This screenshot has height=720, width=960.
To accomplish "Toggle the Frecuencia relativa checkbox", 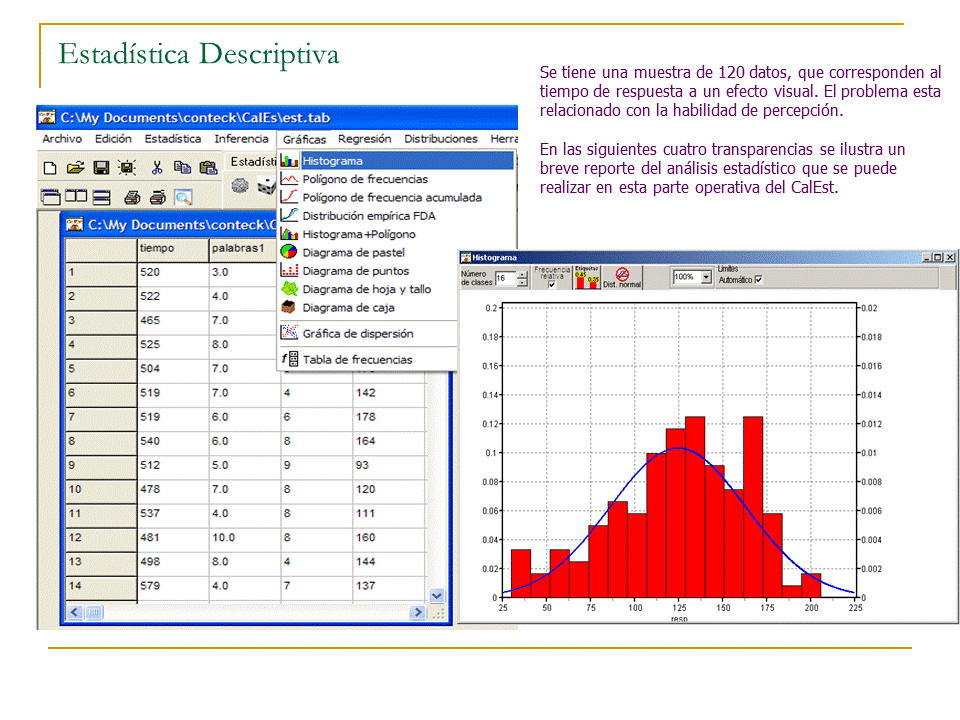I will tap(552, 284).
